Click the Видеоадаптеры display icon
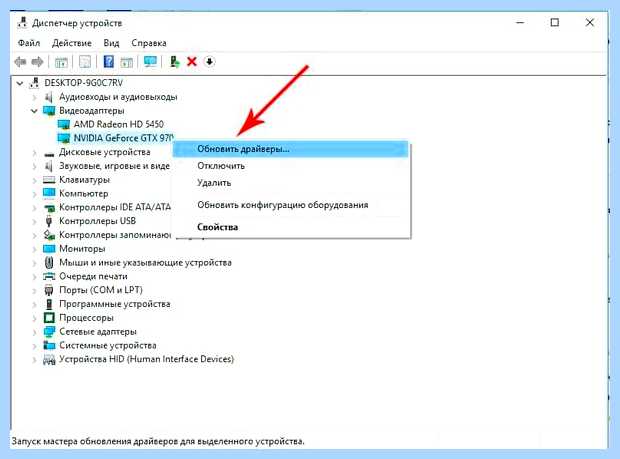This screenshot has height=459, width=620. [49, 111]
